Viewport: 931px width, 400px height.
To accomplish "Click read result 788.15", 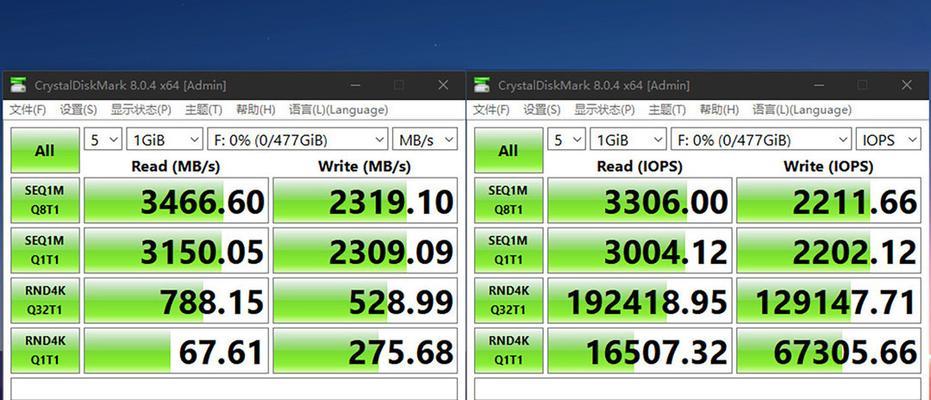I will [176, 300].
